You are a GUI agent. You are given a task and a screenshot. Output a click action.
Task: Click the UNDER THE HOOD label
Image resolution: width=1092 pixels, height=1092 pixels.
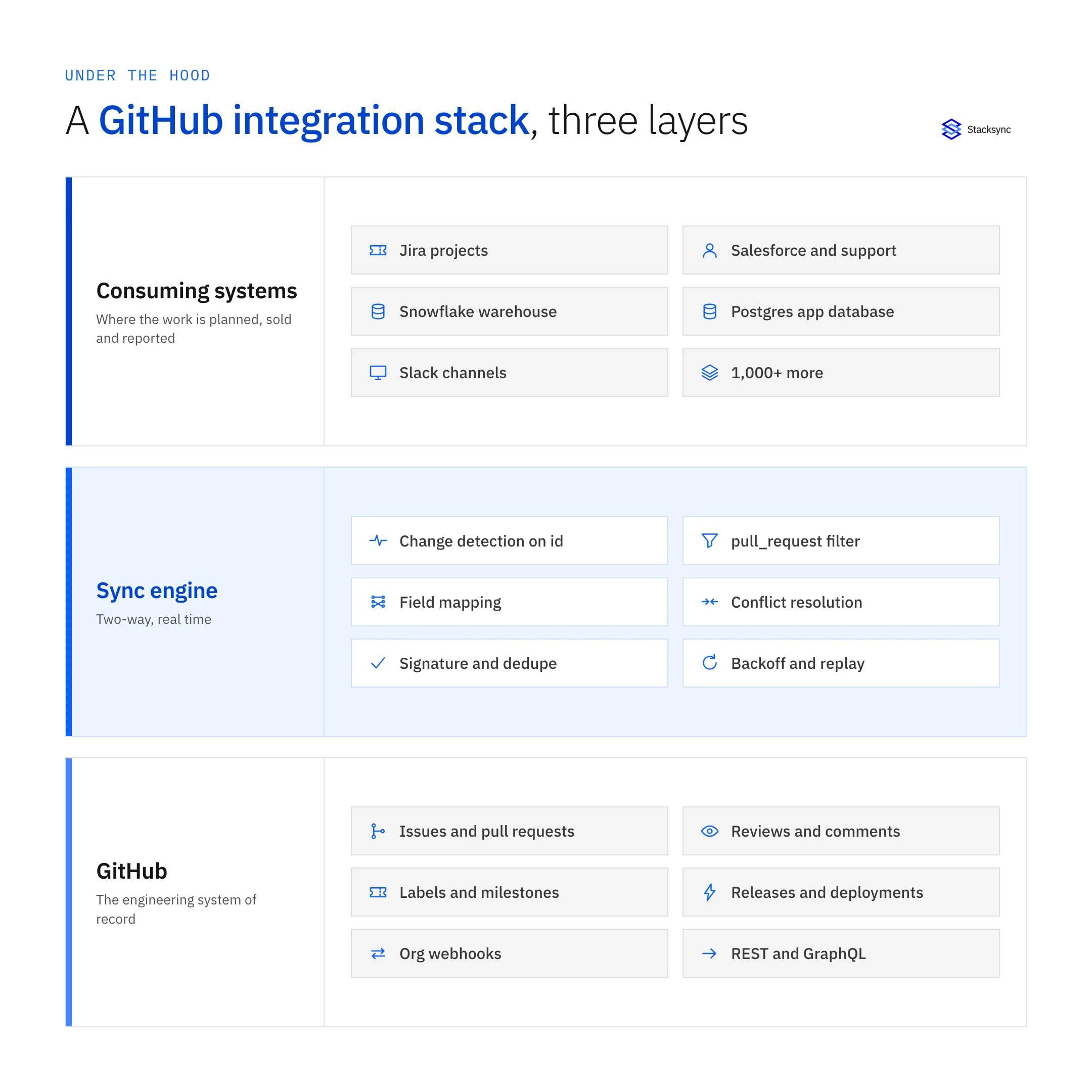pos(138,75)
